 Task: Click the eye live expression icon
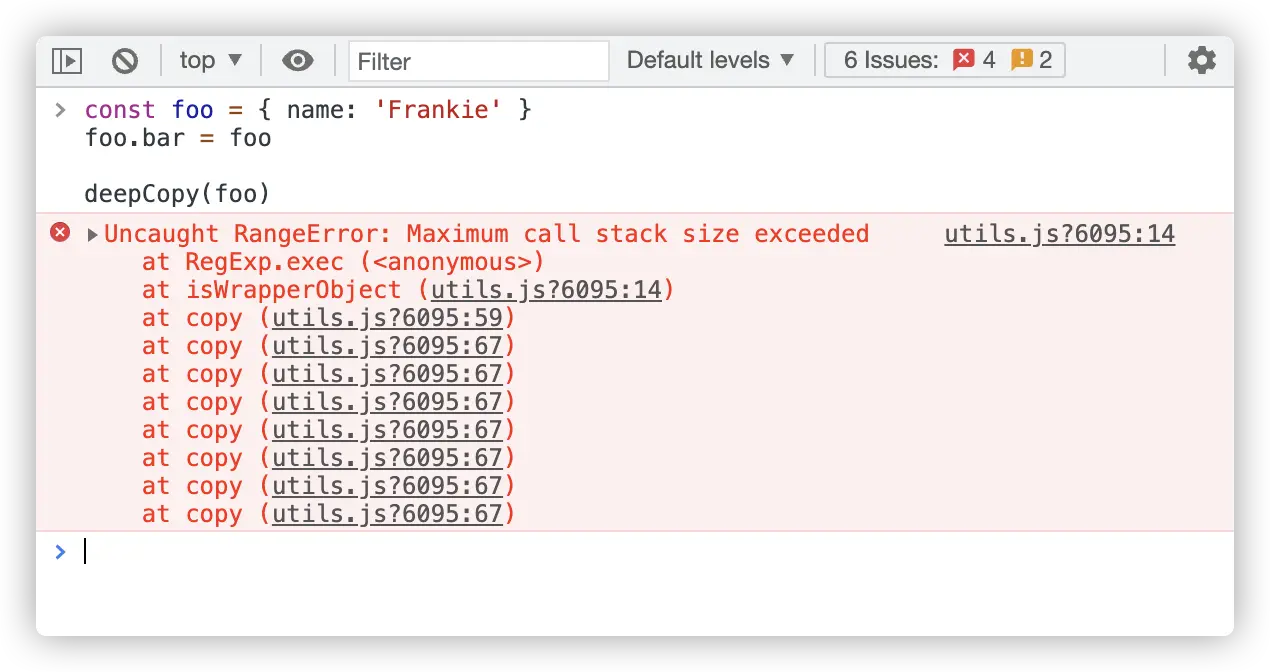coord(297,61)
